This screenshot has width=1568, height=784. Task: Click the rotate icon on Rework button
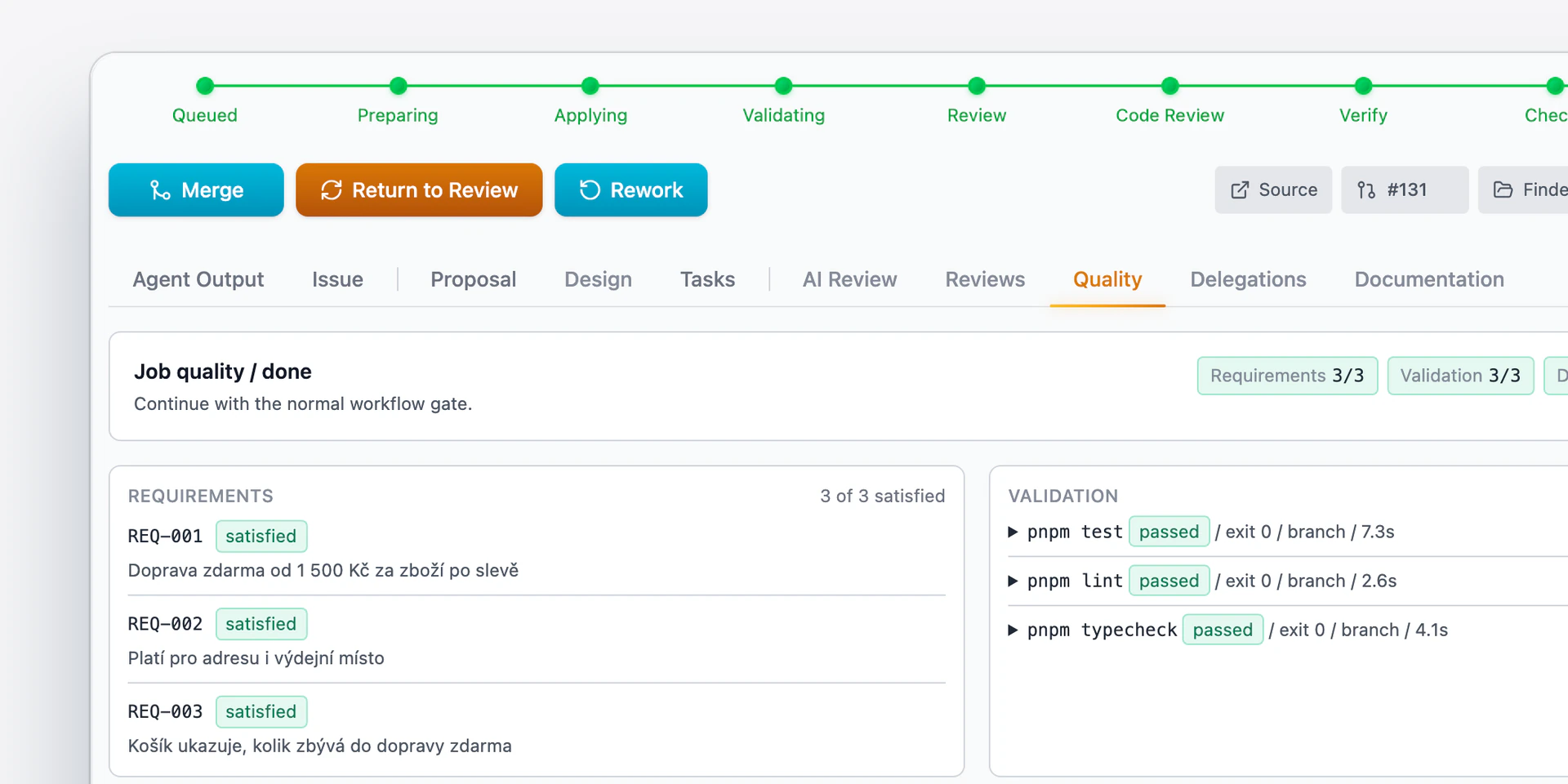pyautogui.click(x=590, y=190)
